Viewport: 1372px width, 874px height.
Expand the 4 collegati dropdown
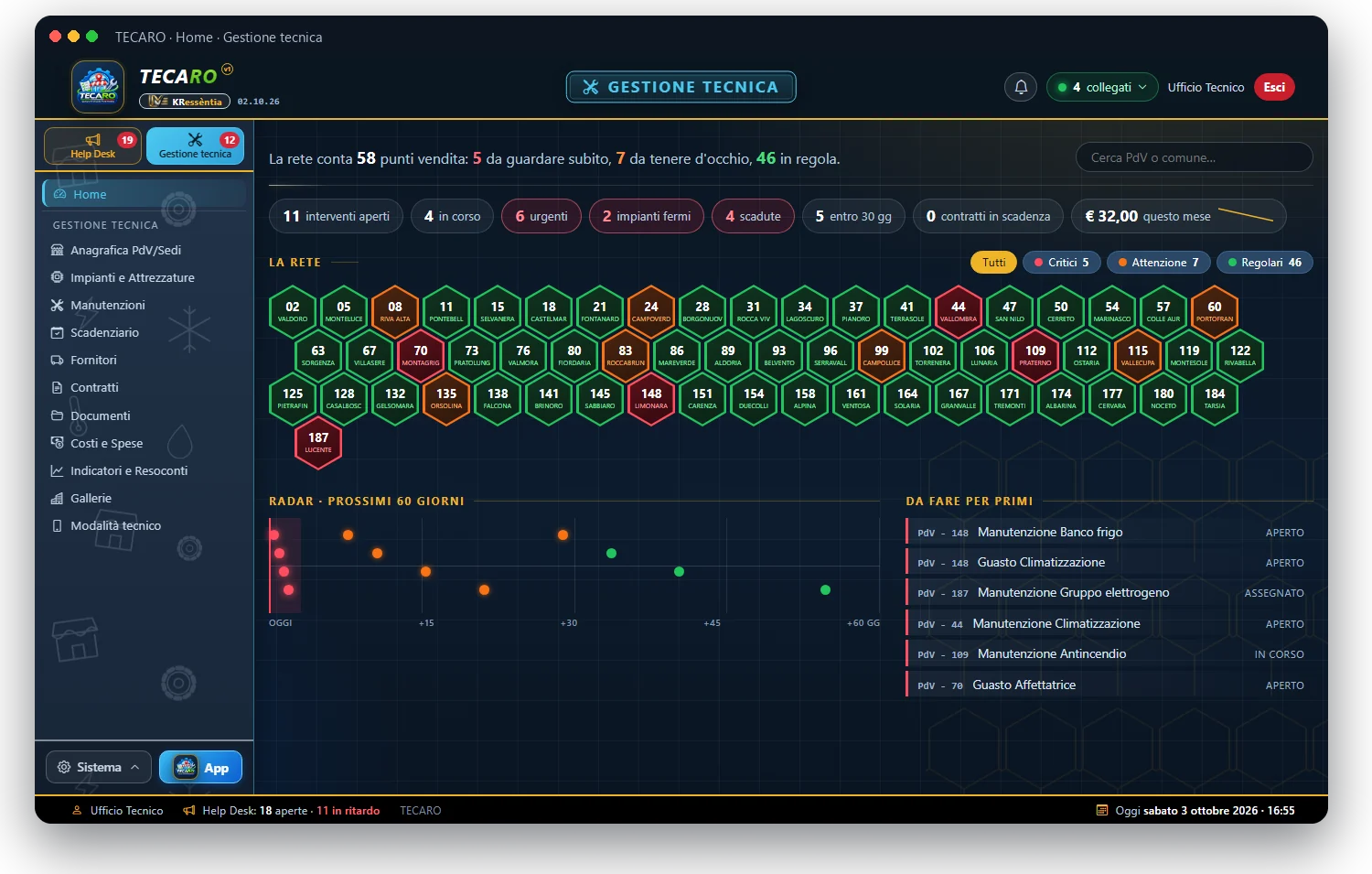1102,87
